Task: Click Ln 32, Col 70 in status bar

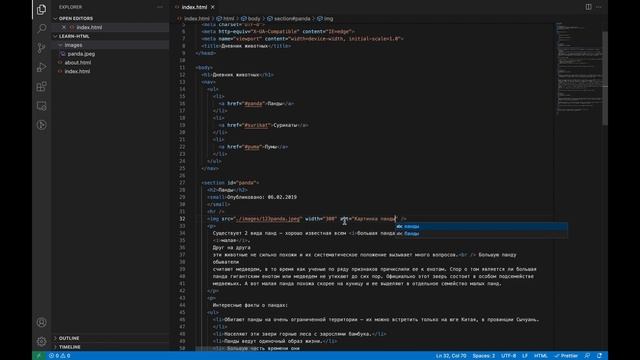Action: 451,356
